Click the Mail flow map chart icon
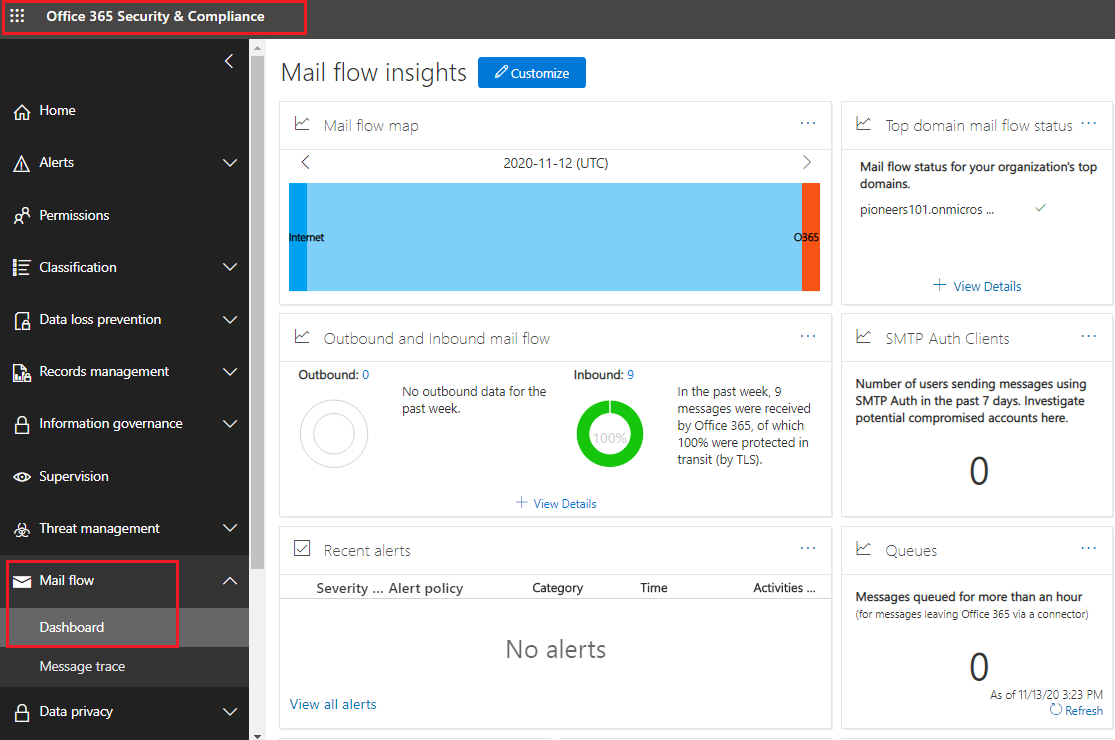The height and width of the screenshot is (740, 1115). click(302, 124)
